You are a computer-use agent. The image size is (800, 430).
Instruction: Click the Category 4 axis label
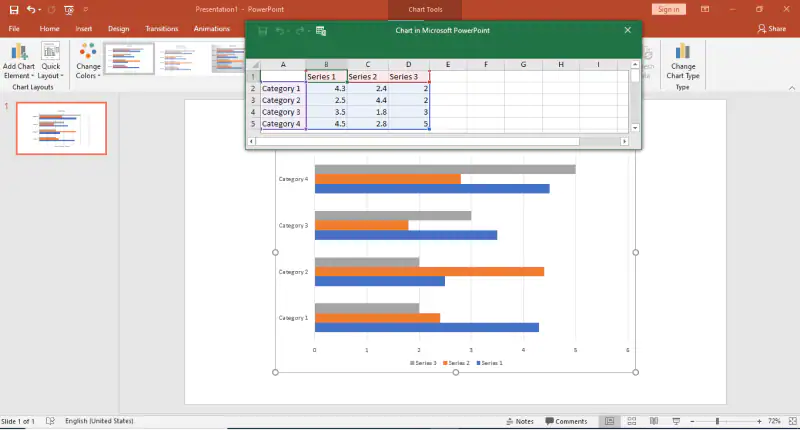[x=293, y=179]
